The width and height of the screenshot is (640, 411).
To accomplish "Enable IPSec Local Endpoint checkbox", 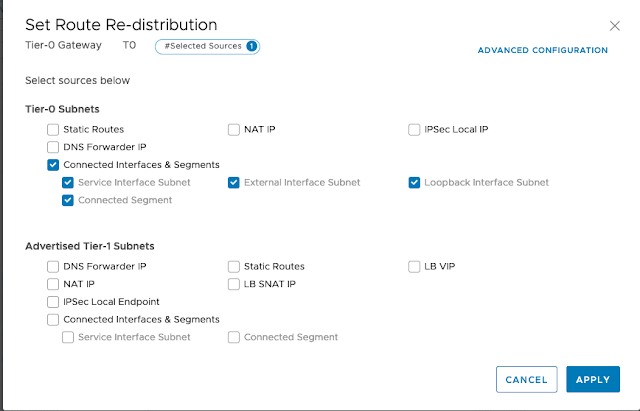I will 53,302.
